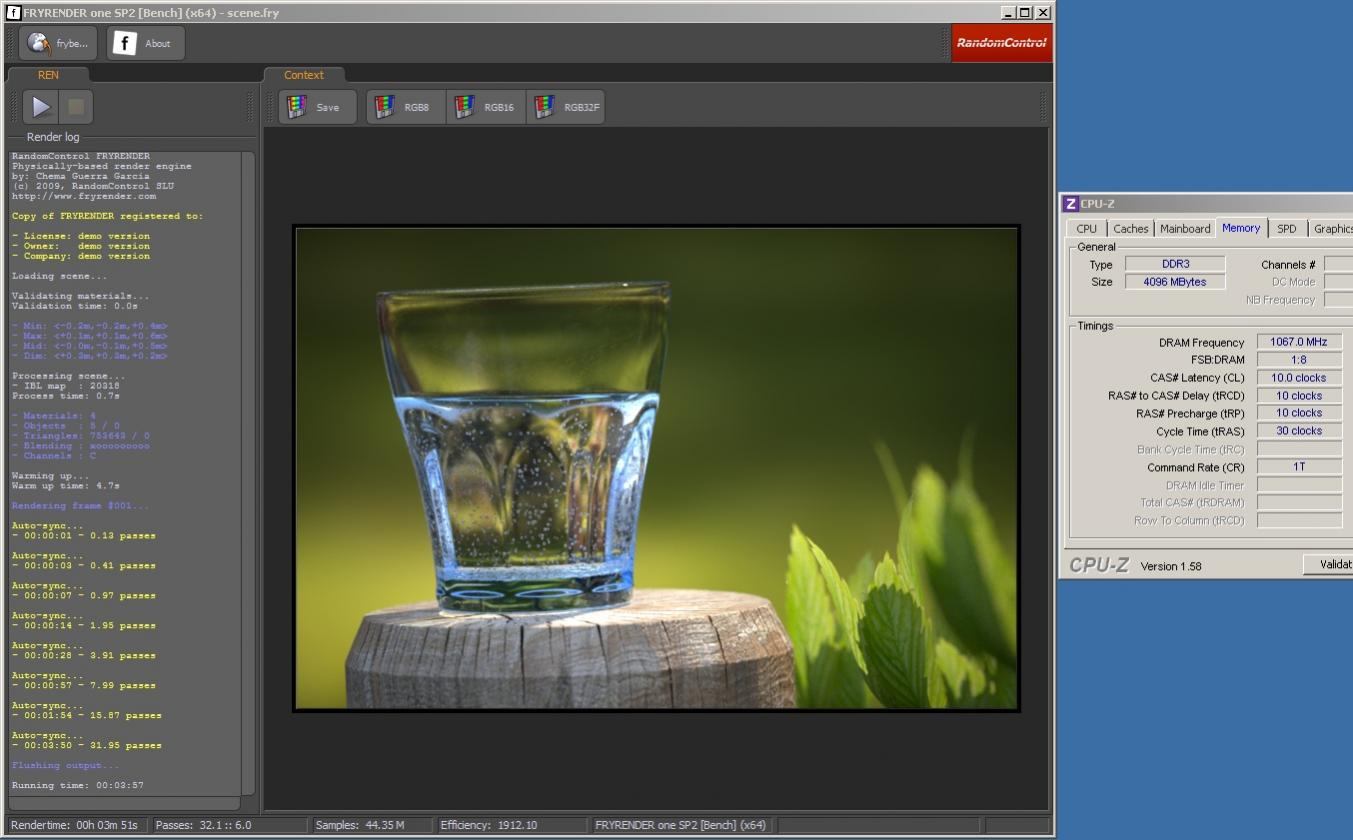Open the SPD tab in CPU-Z

click(1286, 229)
